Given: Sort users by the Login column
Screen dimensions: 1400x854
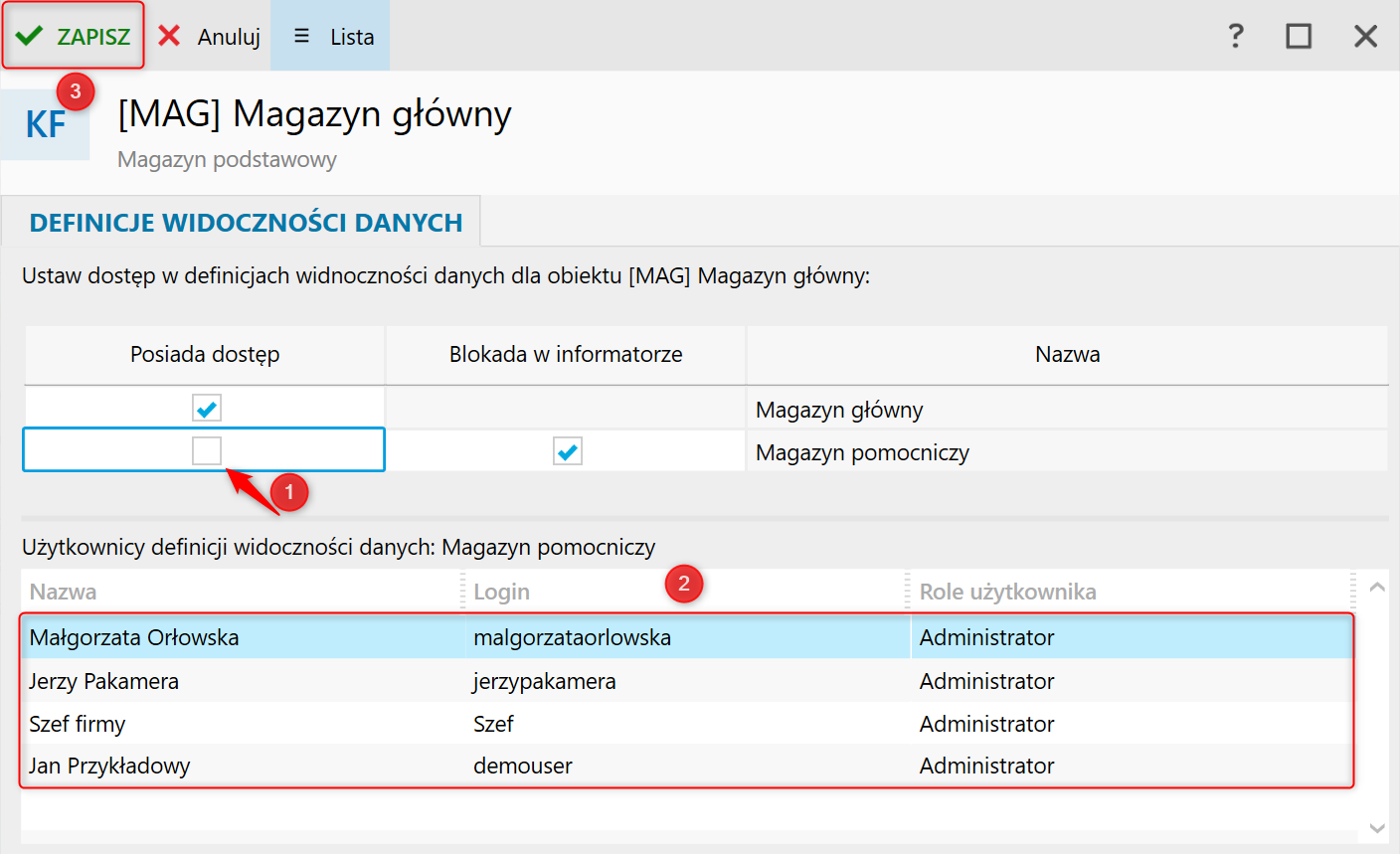Looking at the screenshot, I should [686, 592].
